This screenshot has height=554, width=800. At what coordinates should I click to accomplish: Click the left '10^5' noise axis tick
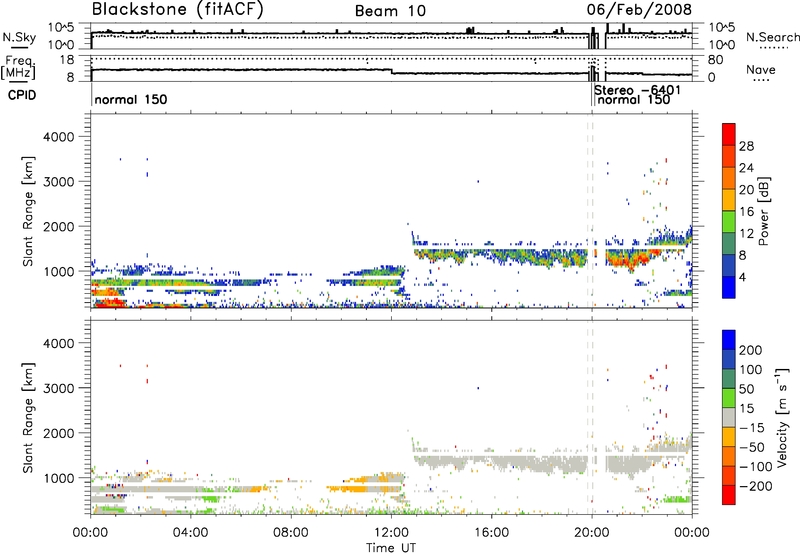61,28
